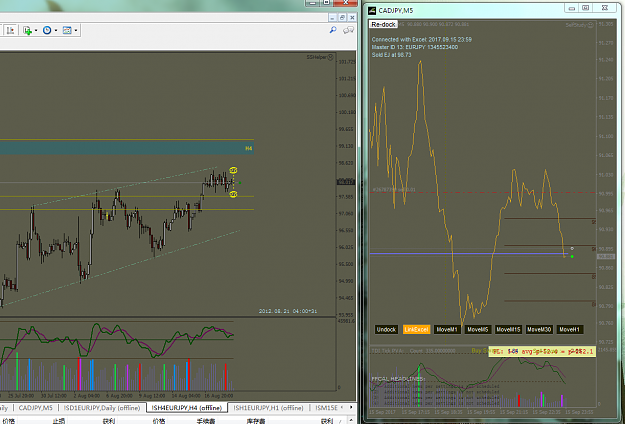Click the Templates icon in the toolbar
The height and width of the screenshot is (424, 625).
67,30
